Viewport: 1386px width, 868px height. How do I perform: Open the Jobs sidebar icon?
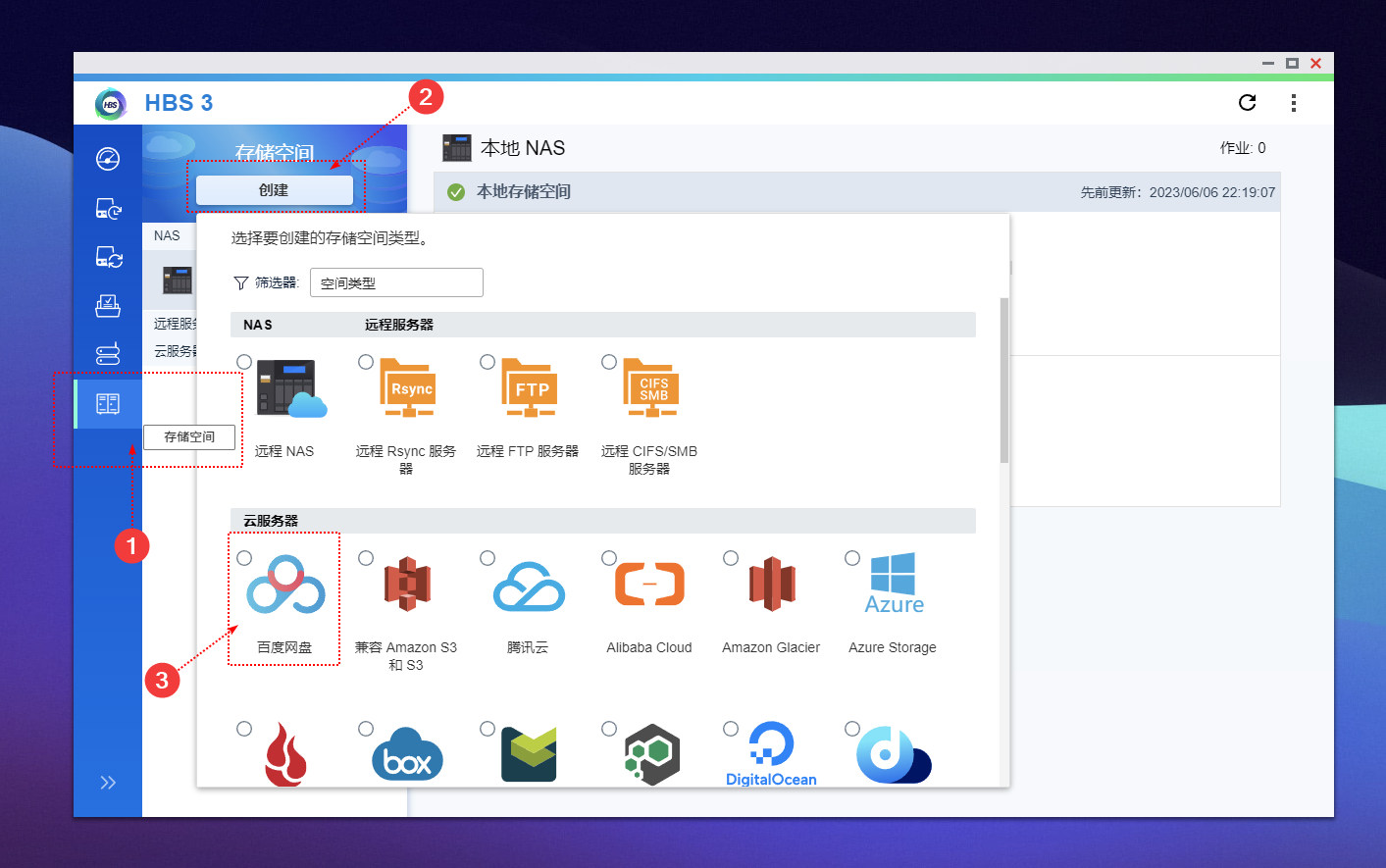tap(108, 306)
